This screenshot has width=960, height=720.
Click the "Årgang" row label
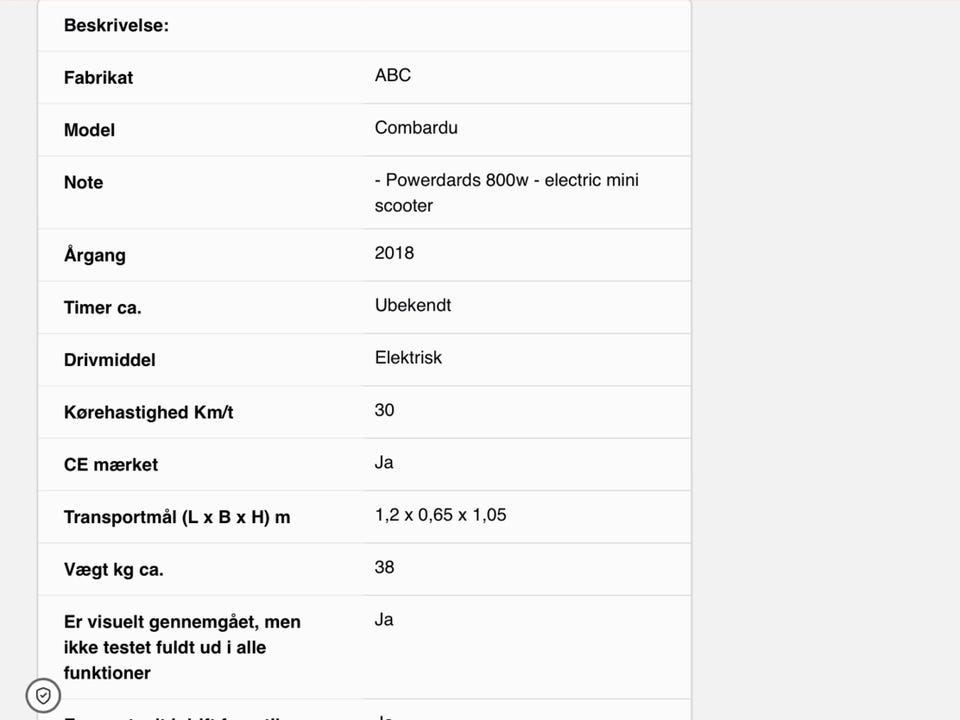click(95, 255)
